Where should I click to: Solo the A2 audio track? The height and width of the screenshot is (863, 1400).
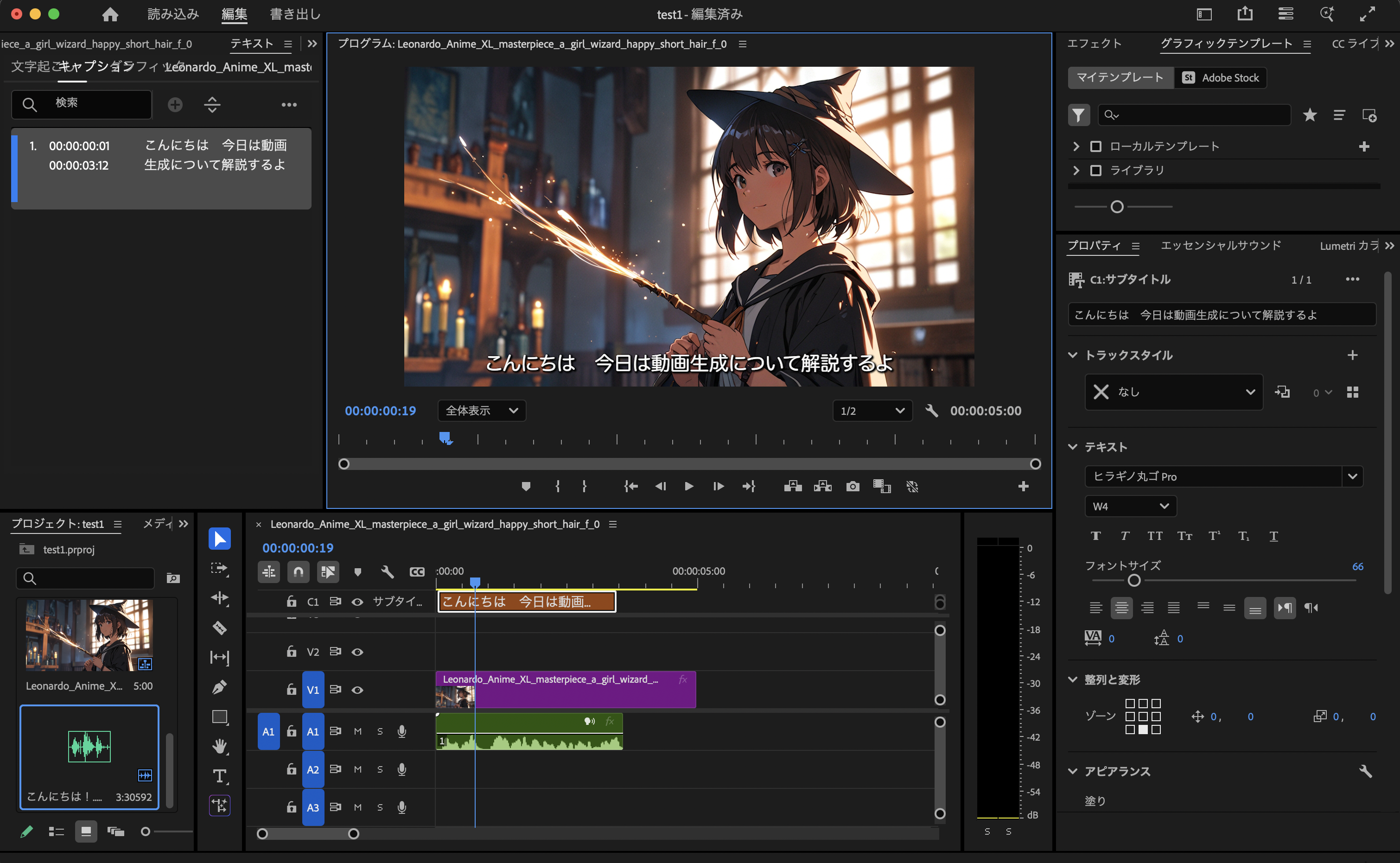click(380, 769)
